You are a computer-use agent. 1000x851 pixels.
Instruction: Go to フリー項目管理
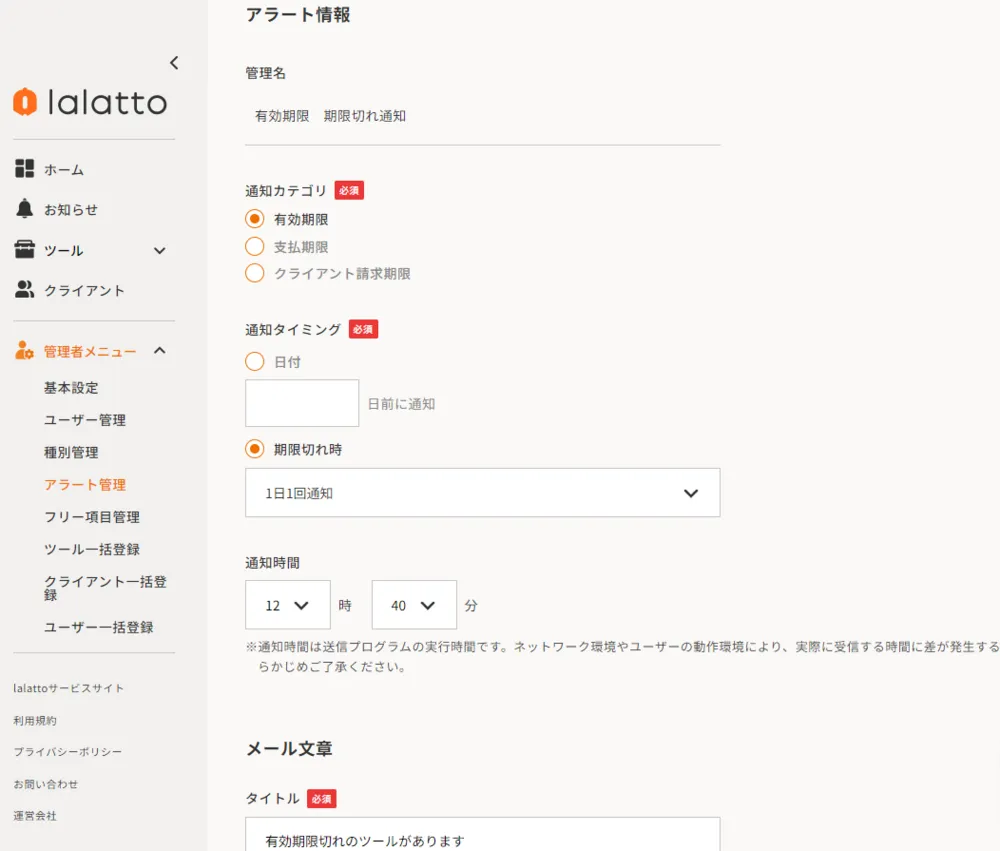[x=92, y=517]
